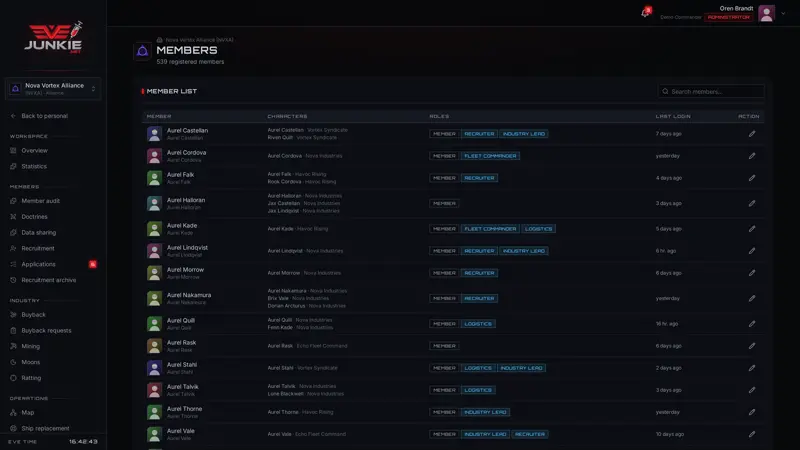Click the Characters column header
This screenshot has height=450, width=800.
[287, 116]
